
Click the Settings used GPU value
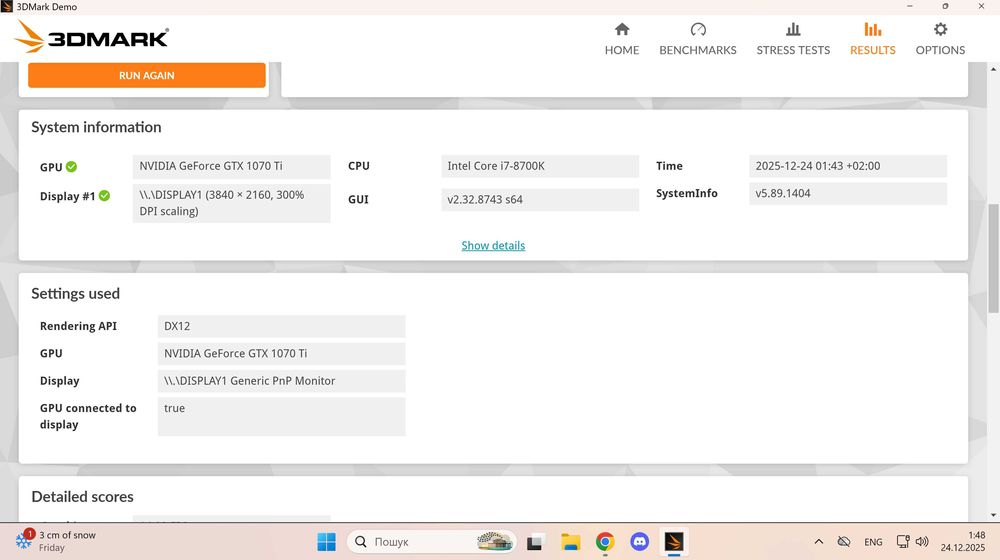pyautogui.click(x=281, y=353)
